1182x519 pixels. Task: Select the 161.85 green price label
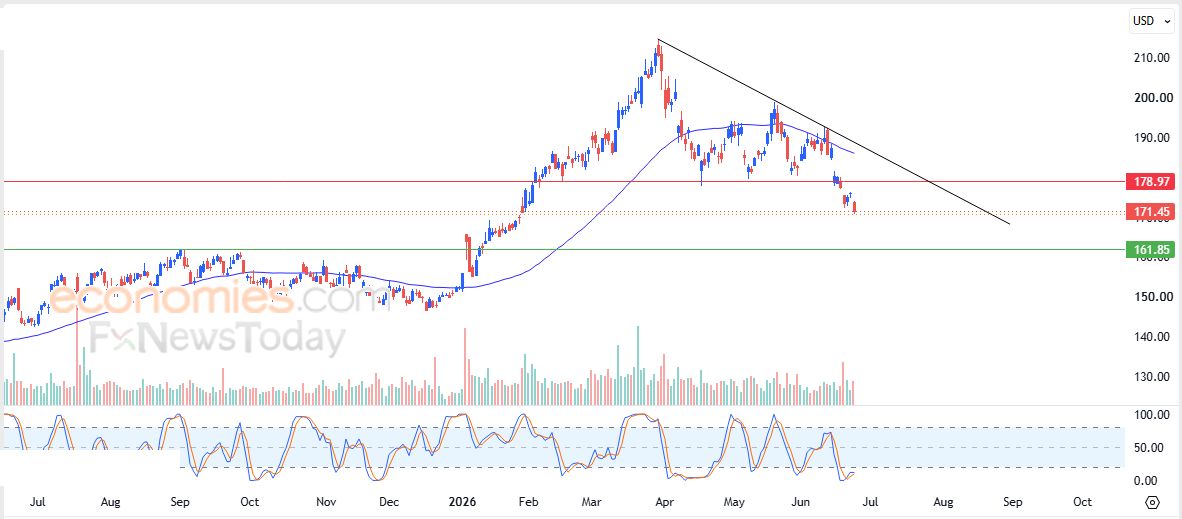point(1150,250)
